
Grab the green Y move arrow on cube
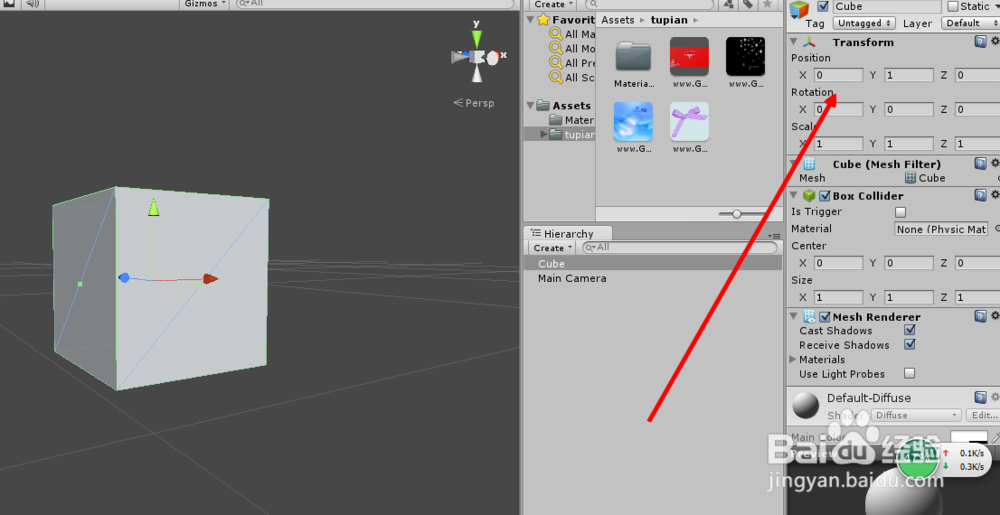[x=153, y=207]
